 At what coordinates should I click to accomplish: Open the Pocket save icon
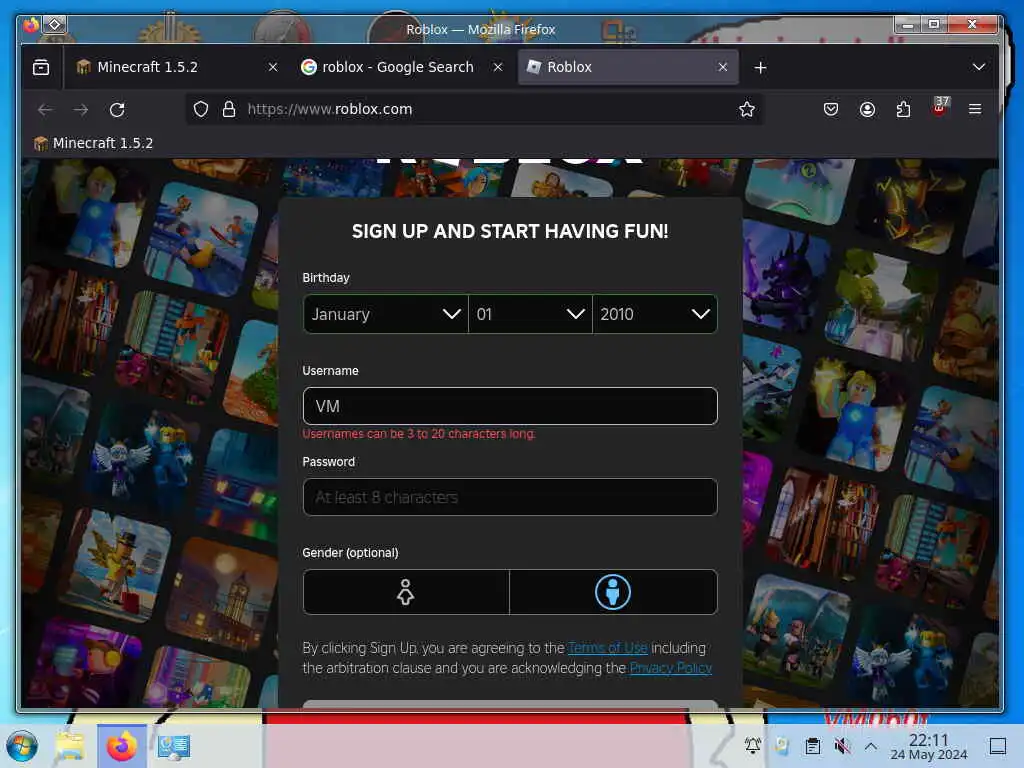[x=831, y=109]
